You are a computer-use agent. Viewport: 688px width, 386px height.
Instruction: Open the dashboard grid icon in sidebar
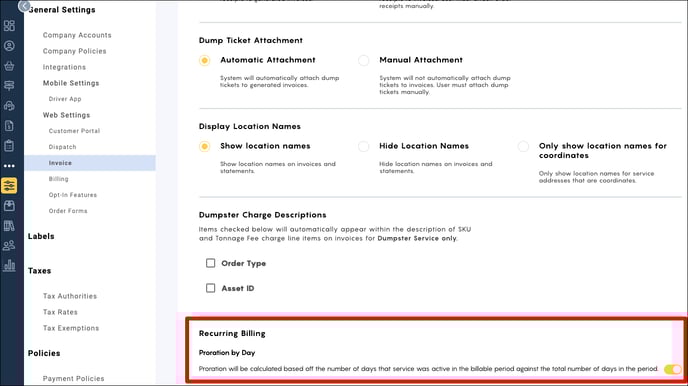(x=9, y=25)
